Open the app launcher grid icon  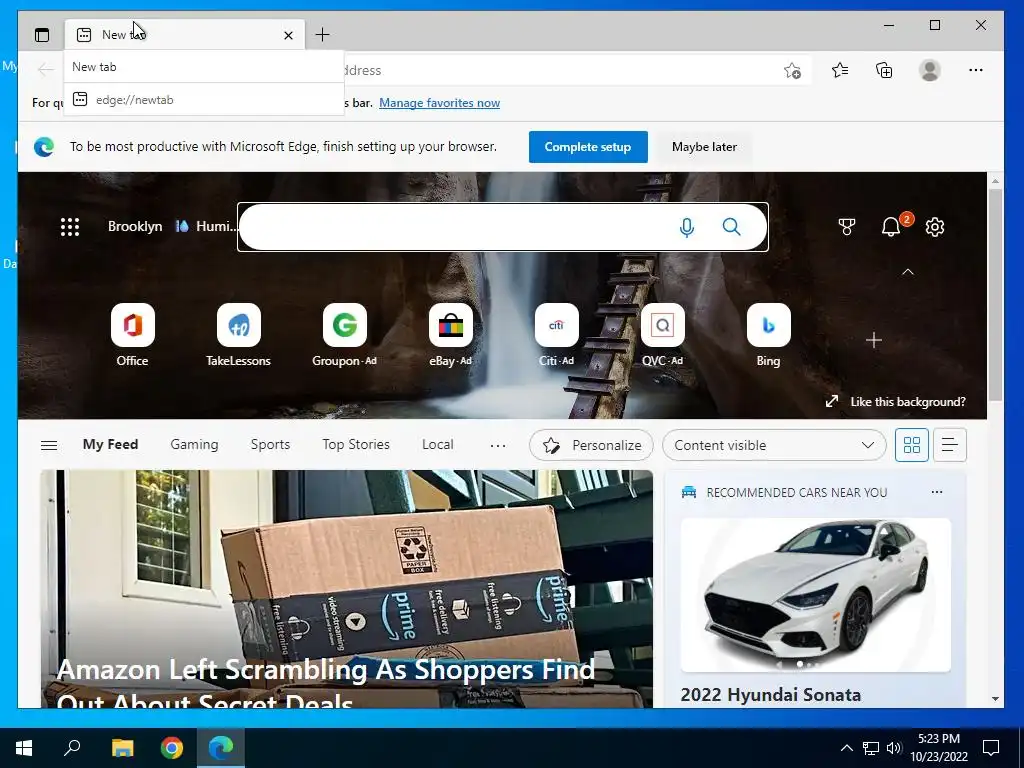[70, 227]
